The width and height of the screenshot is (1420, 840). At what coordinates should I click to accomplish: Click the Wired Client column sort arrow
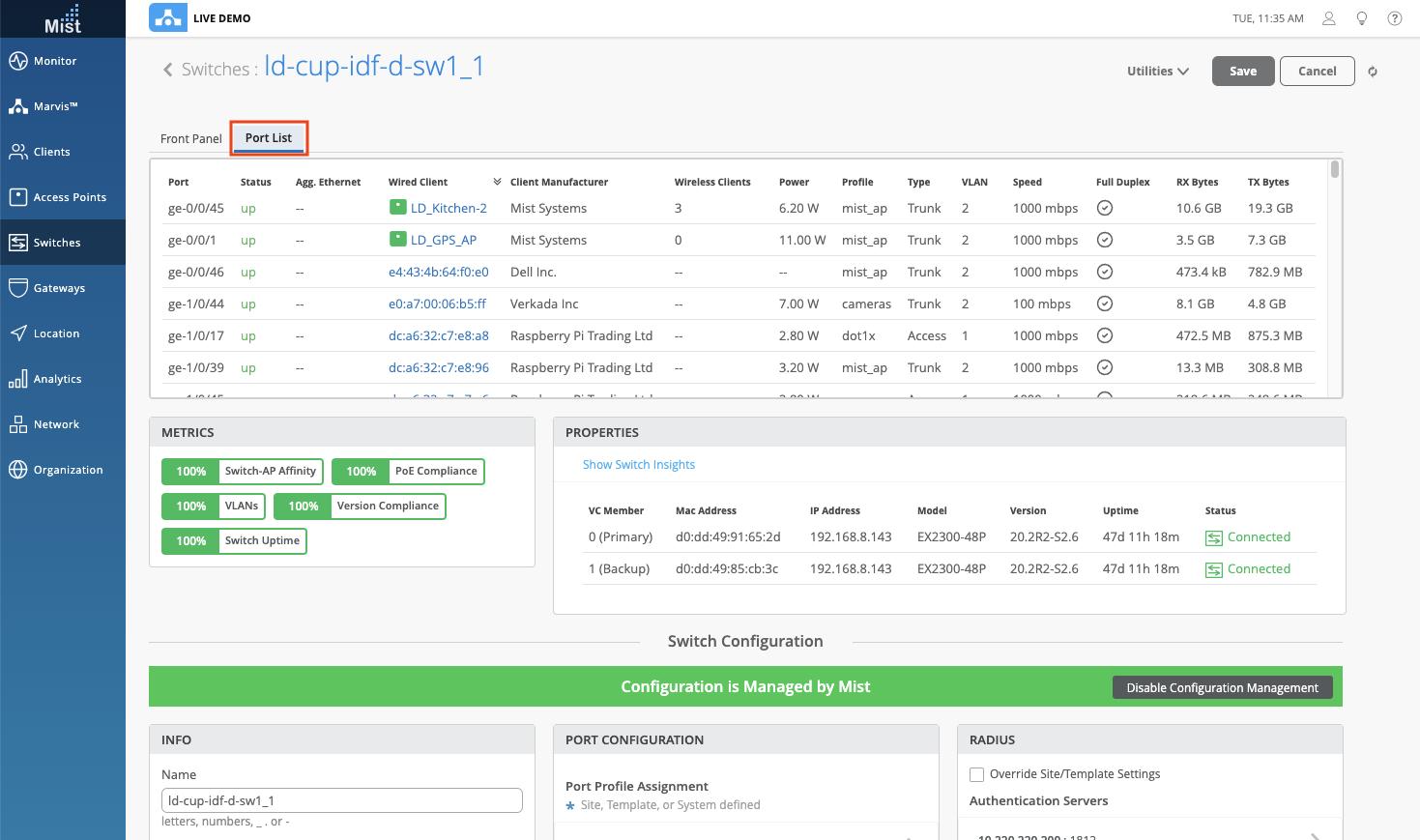[497, 182]
